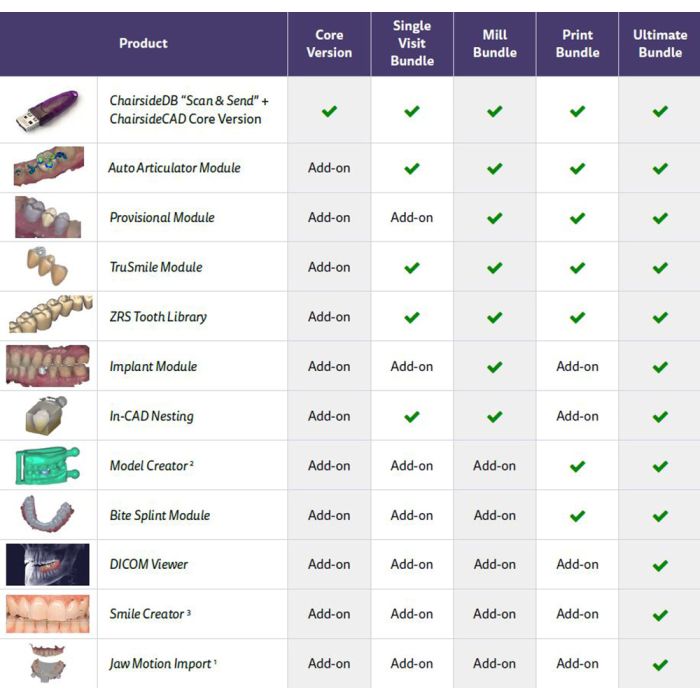Select the In-CAD Nesting block icon
The width and height of the screenshot is (700, 700).
click(46, 416)
